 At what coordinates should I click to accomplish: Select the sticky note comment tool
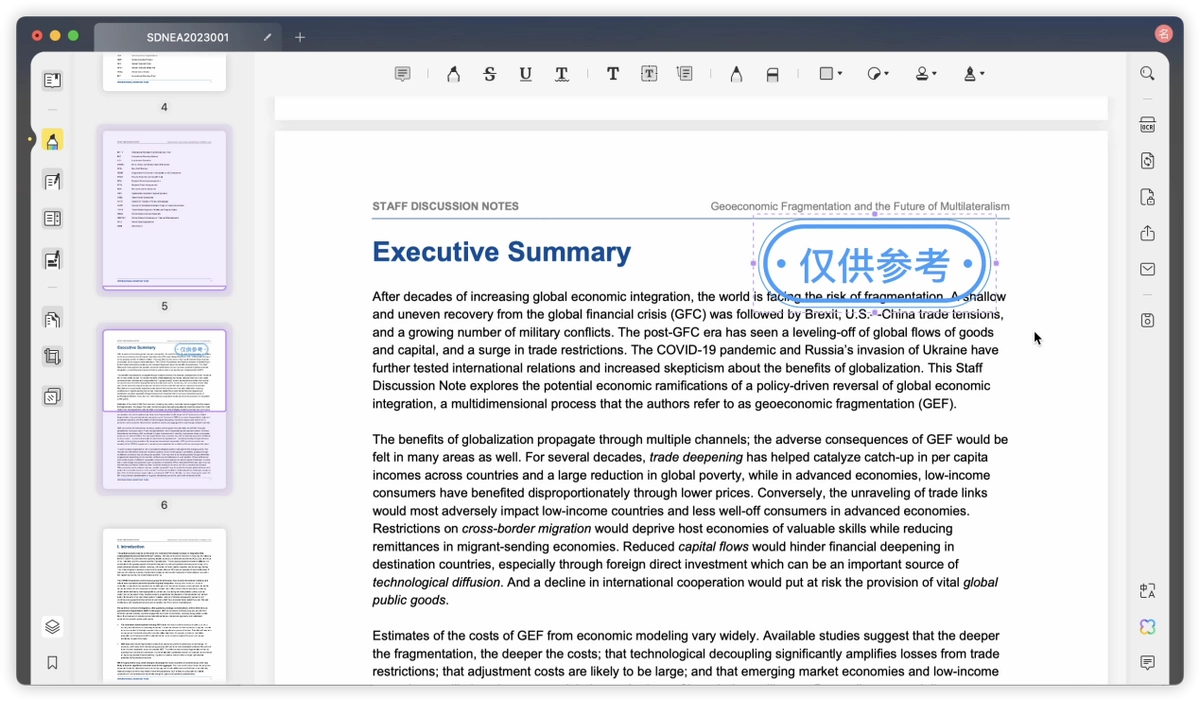tap(402, 74)
